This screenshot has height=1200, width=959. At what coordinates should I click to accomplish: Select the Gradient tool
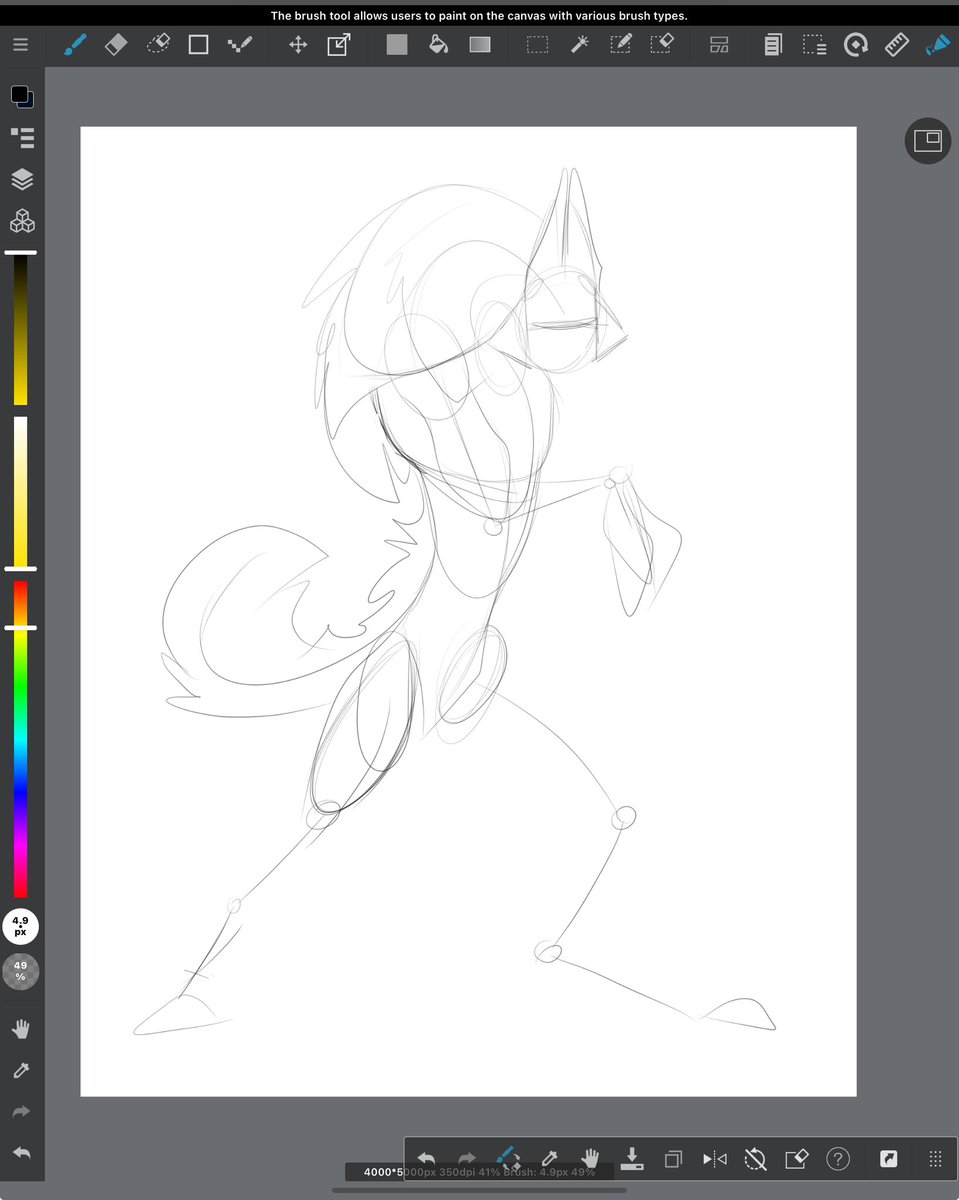[480, 45]
